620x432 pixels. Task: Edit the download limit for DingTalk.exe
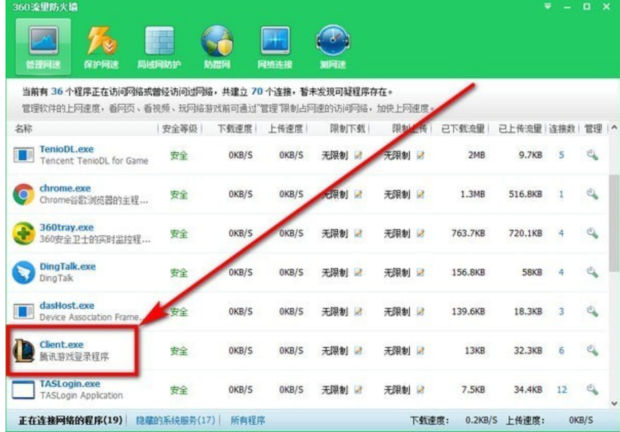(x=358, y=272)
